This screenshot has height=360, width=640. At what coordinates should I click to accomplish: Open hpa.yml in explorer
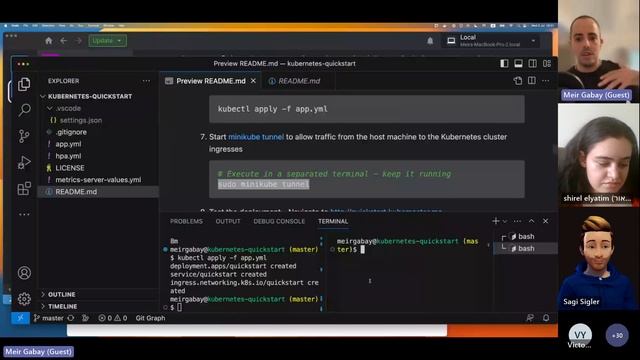coord(68,156)
